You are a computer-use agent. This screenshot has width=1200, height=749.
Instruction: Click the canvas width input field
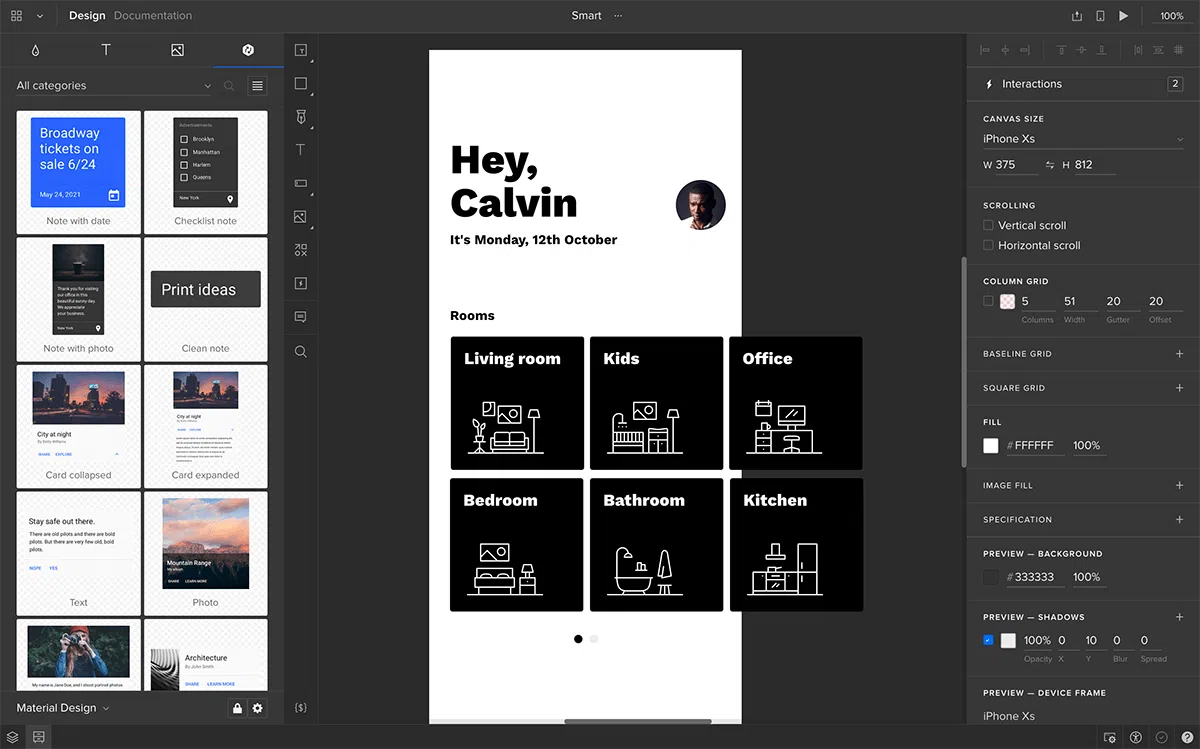[1016, 165]
